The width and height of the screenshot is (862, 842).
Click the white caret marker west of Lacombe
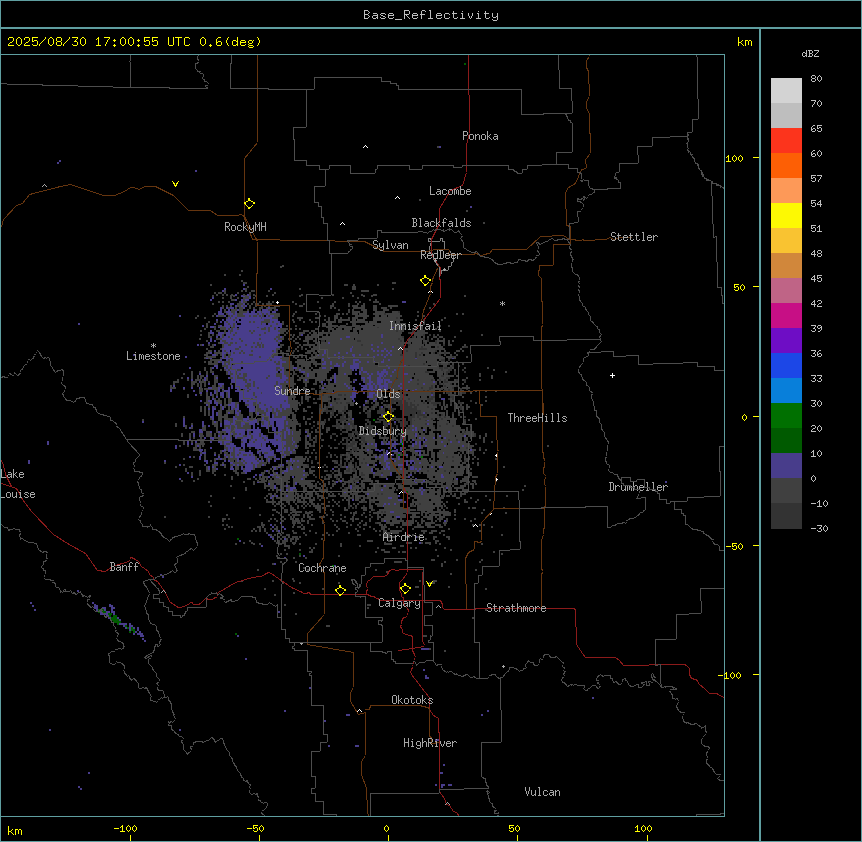397,197
